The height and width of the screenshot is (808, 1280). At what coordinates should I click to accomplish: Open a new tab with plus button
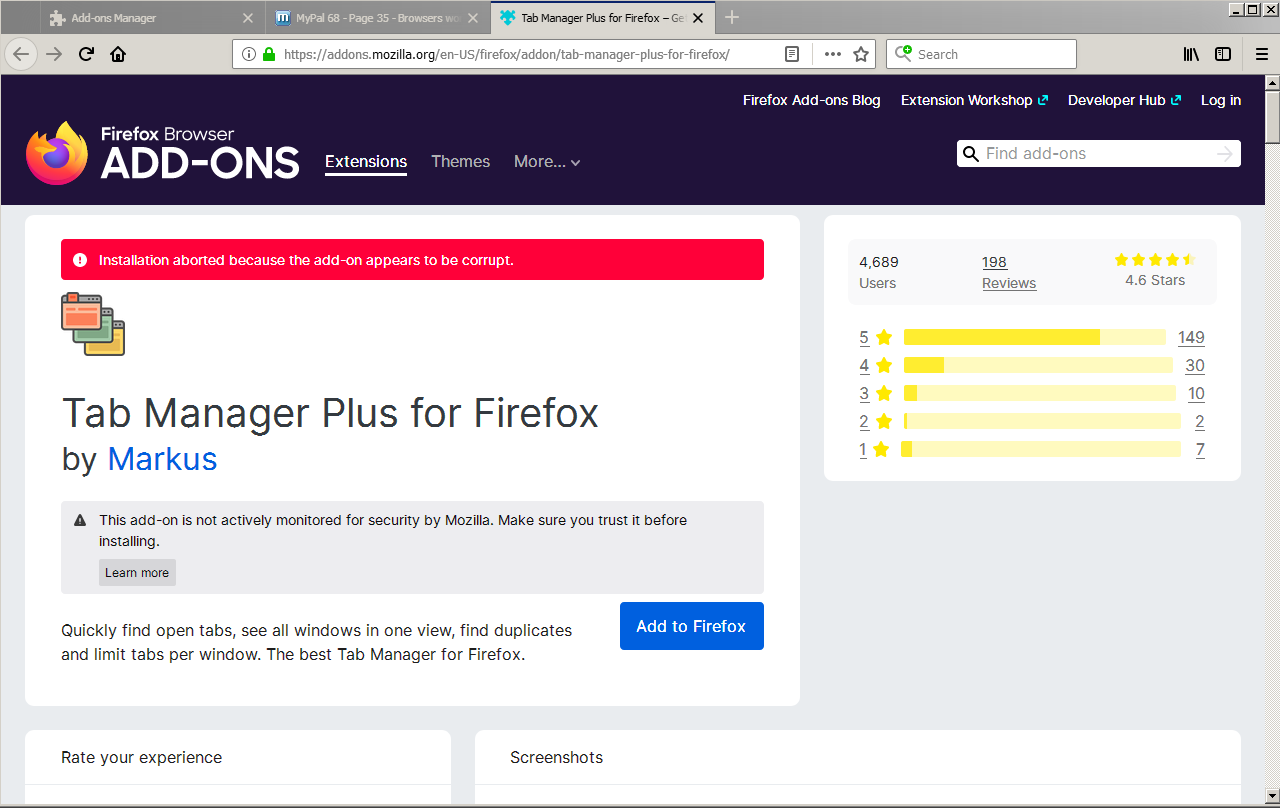[732, 17]
